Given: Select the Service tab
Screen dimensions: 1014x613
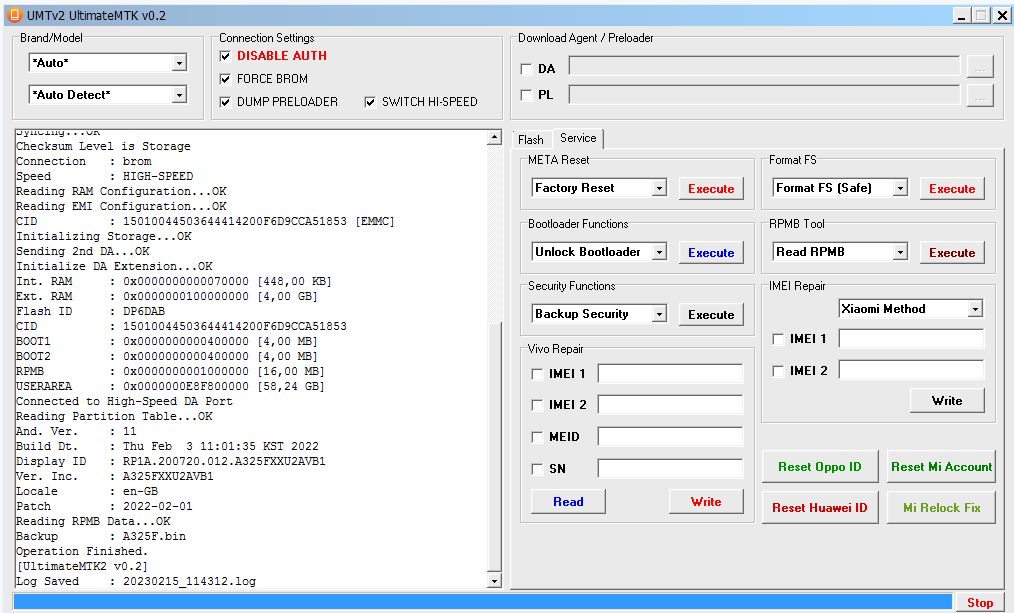Looking at the screenshot, I should (578, 138).
